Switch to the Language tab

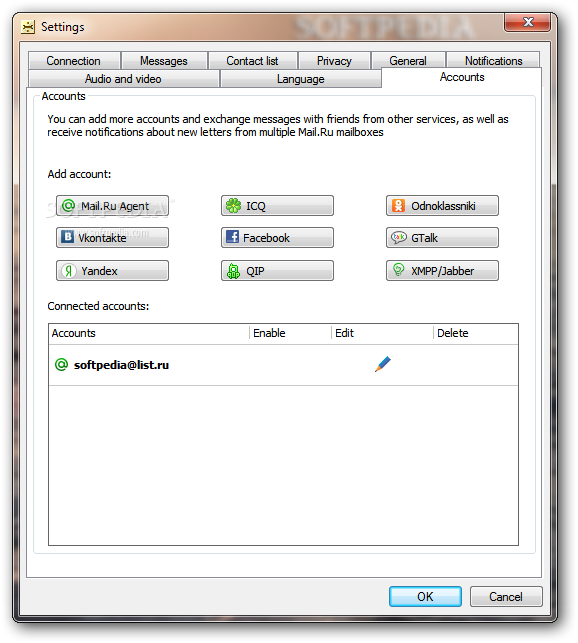[x=301, y=79]
